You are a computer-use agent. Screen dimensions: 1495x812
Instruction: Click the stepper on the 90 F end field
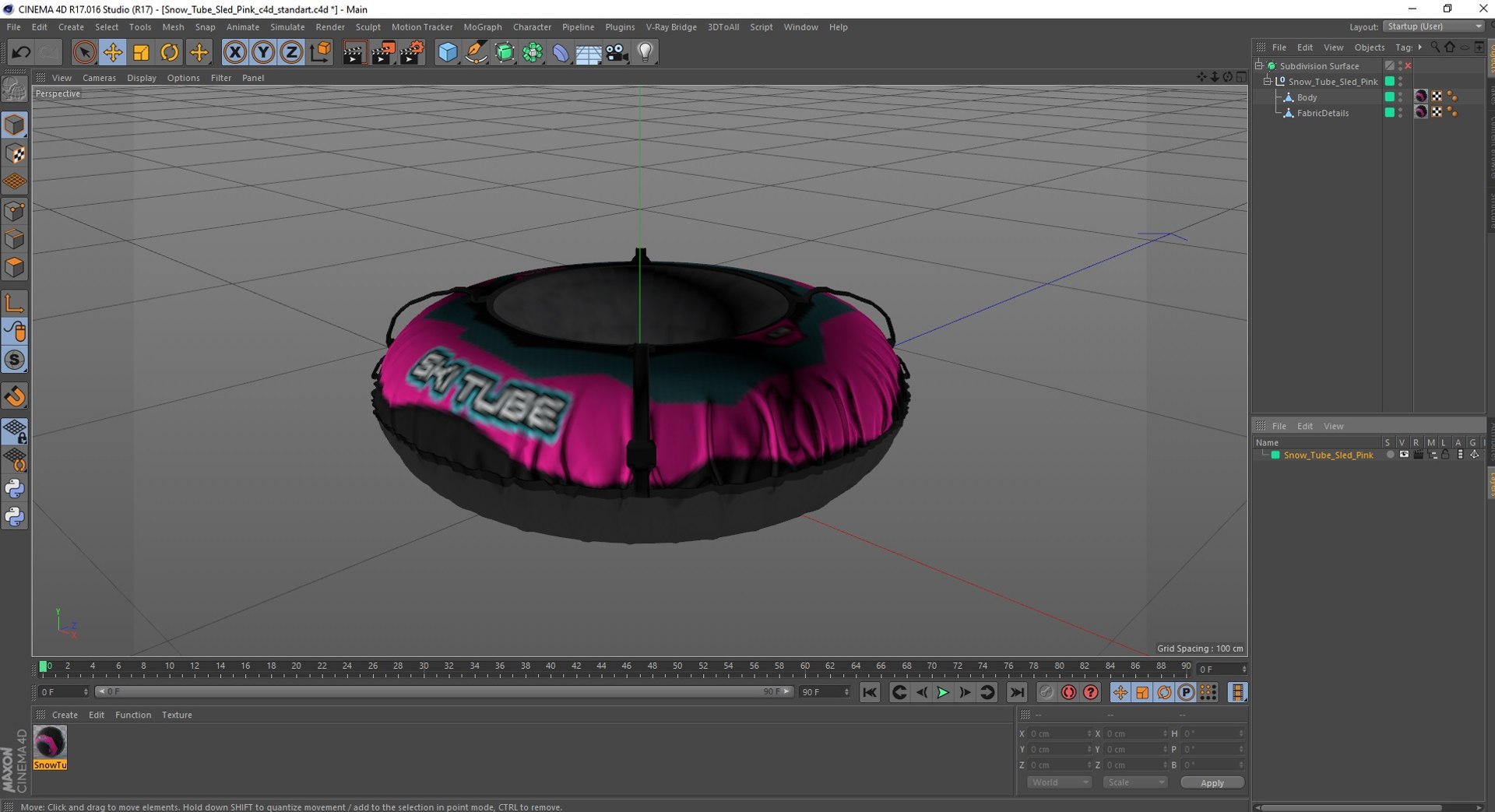point(846,692)
